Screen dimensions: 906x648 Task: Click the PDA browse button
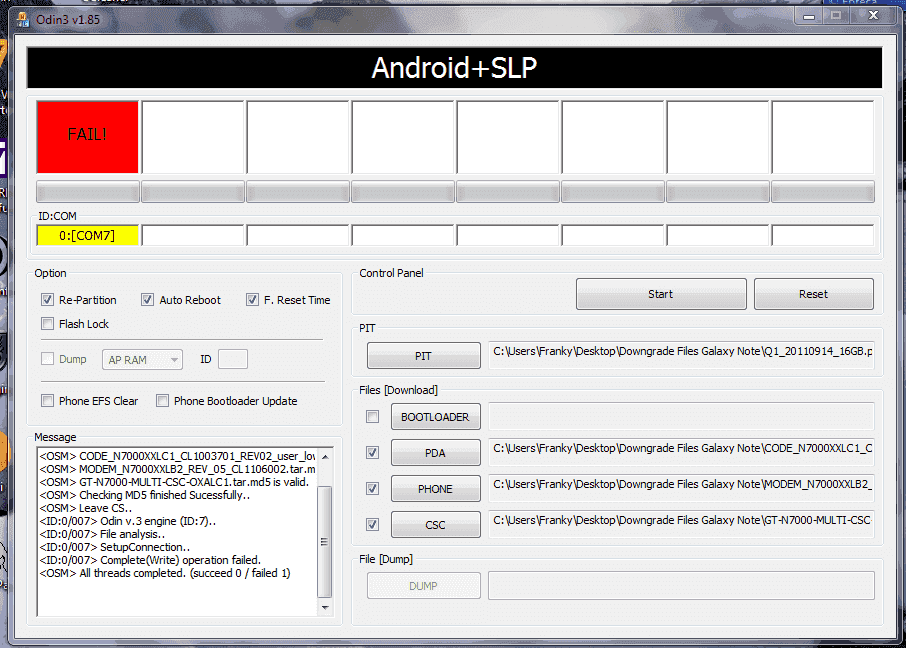(x=435, y=453)
